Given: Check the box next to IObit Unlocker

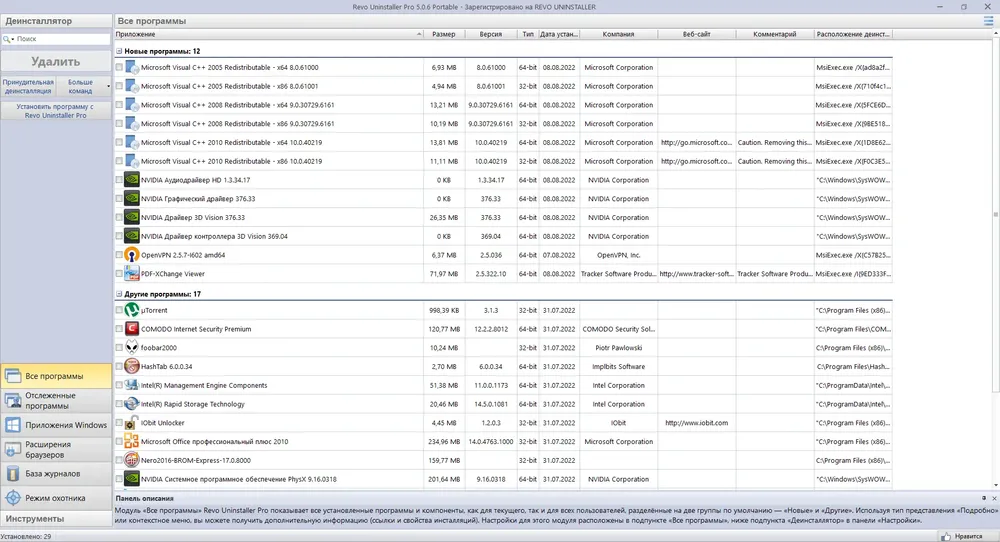Looking at the screenshot, I should click(119, 423).
